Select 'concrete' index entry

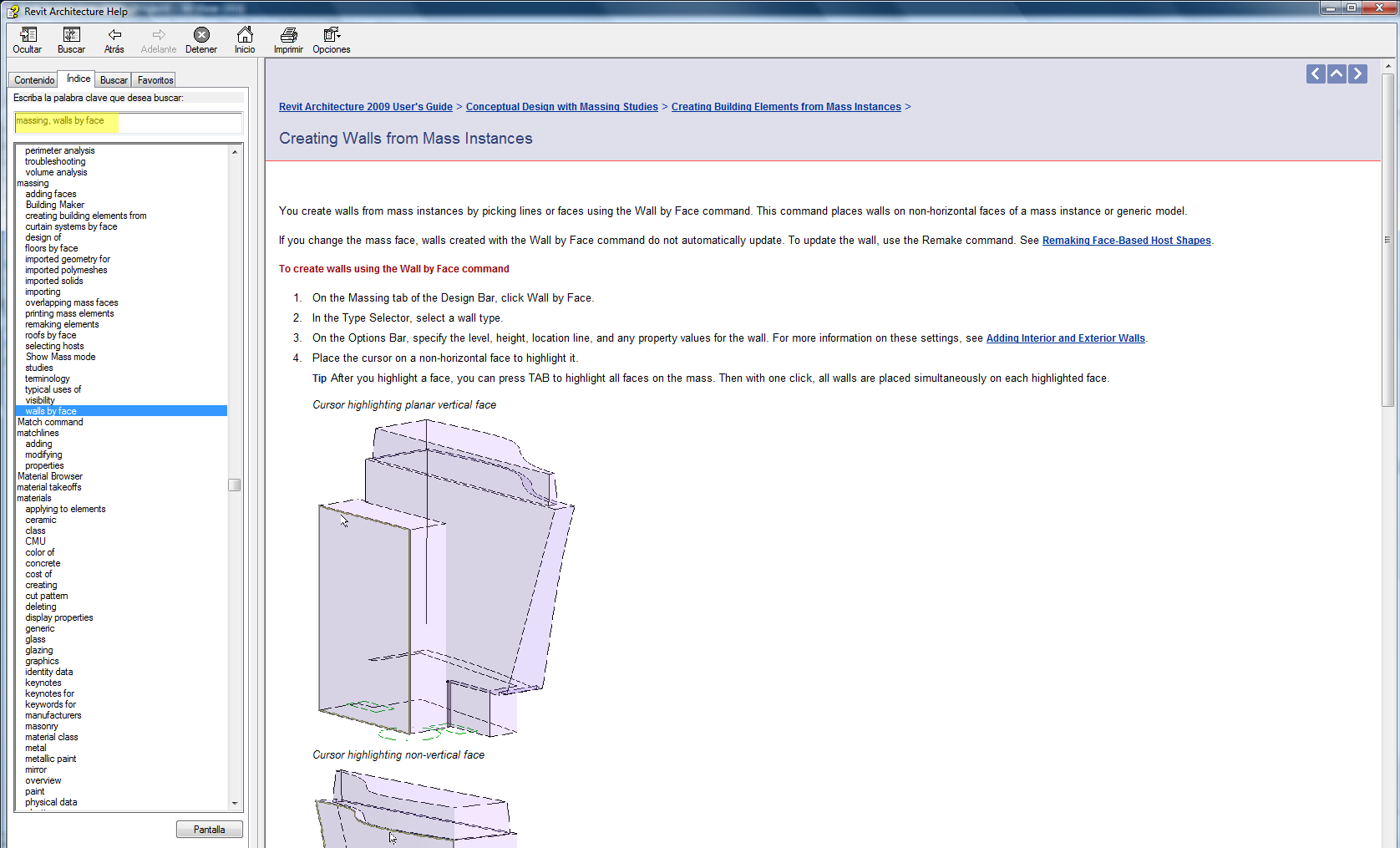(x=43, y=563)
